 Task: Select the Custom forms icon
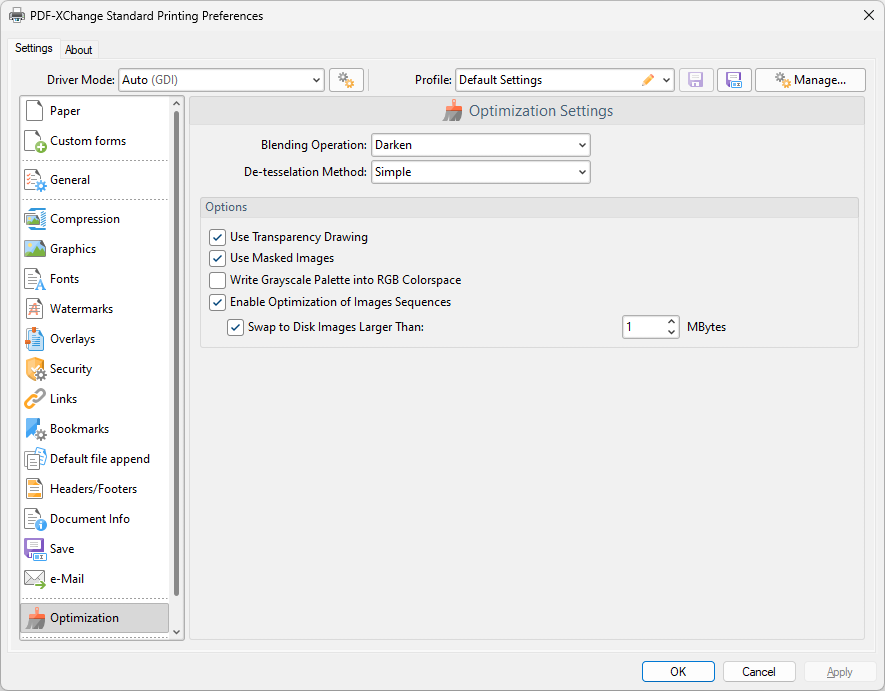tap(35, 141)
